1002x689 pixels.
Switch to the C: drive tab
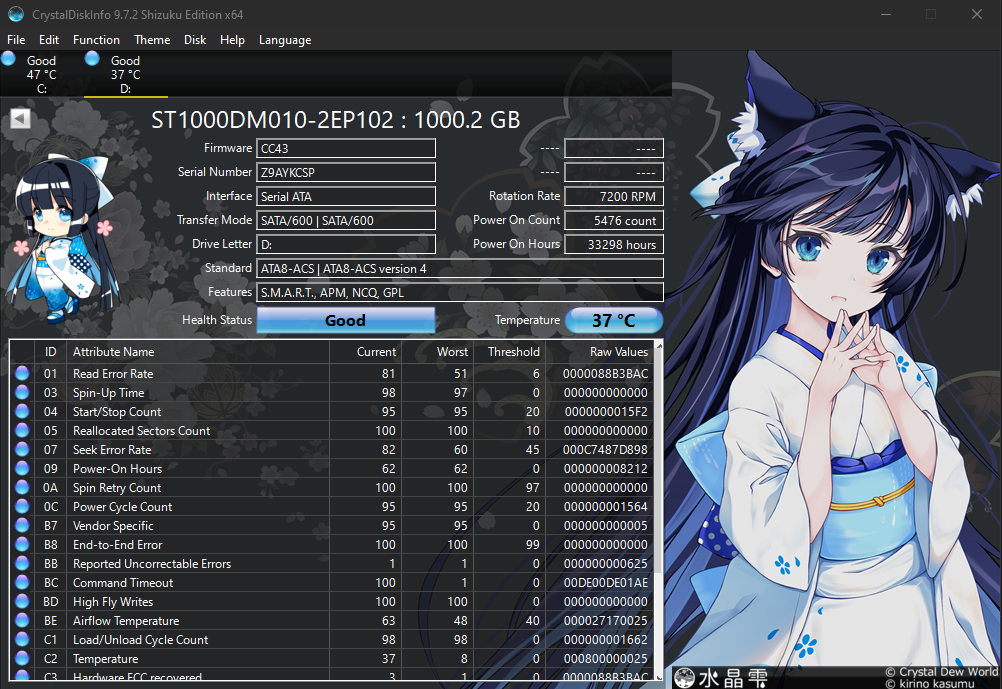[41, 74]
